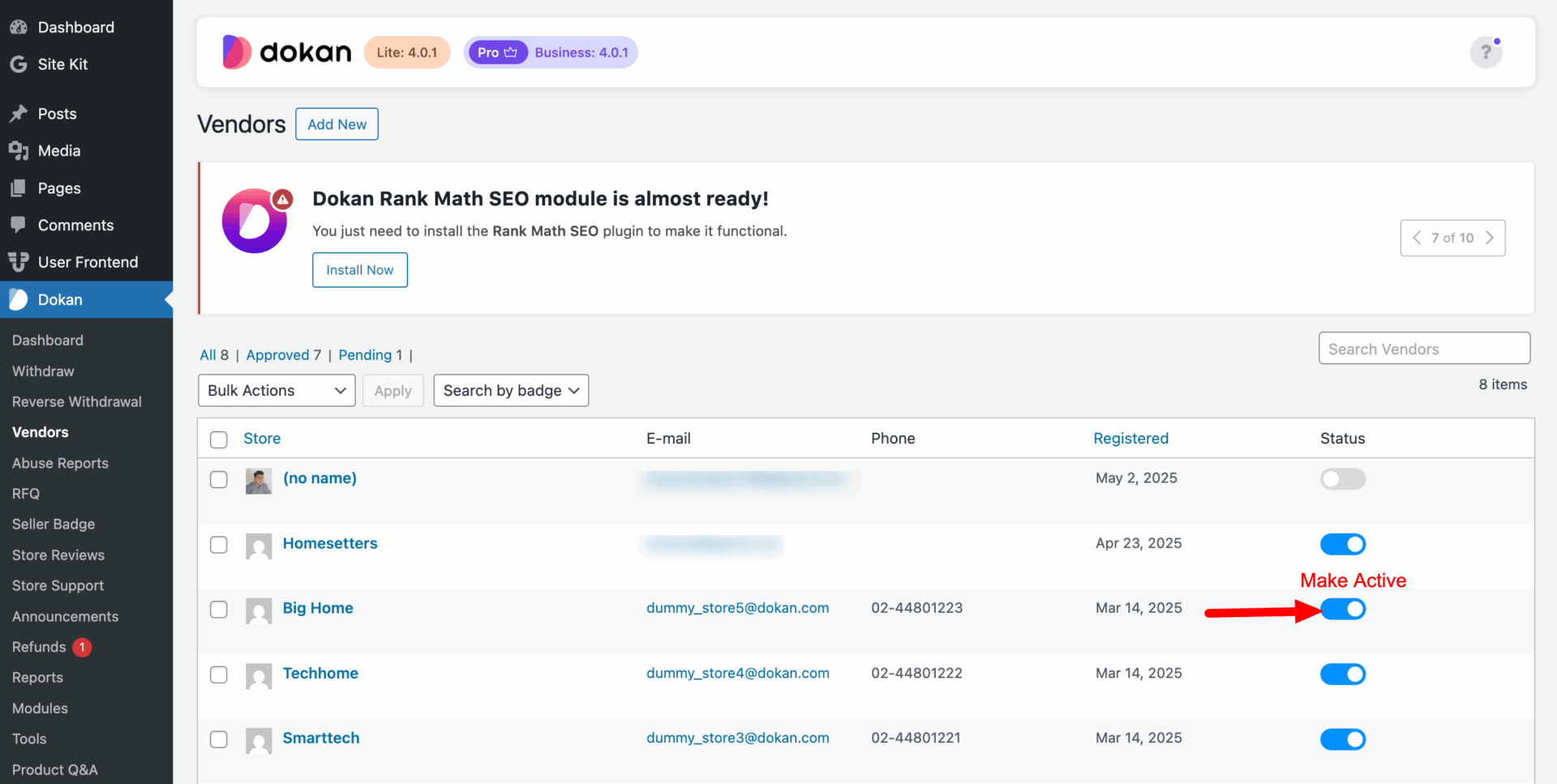Open Reverse Withdrawal submenu item

[x=77, y=401]
